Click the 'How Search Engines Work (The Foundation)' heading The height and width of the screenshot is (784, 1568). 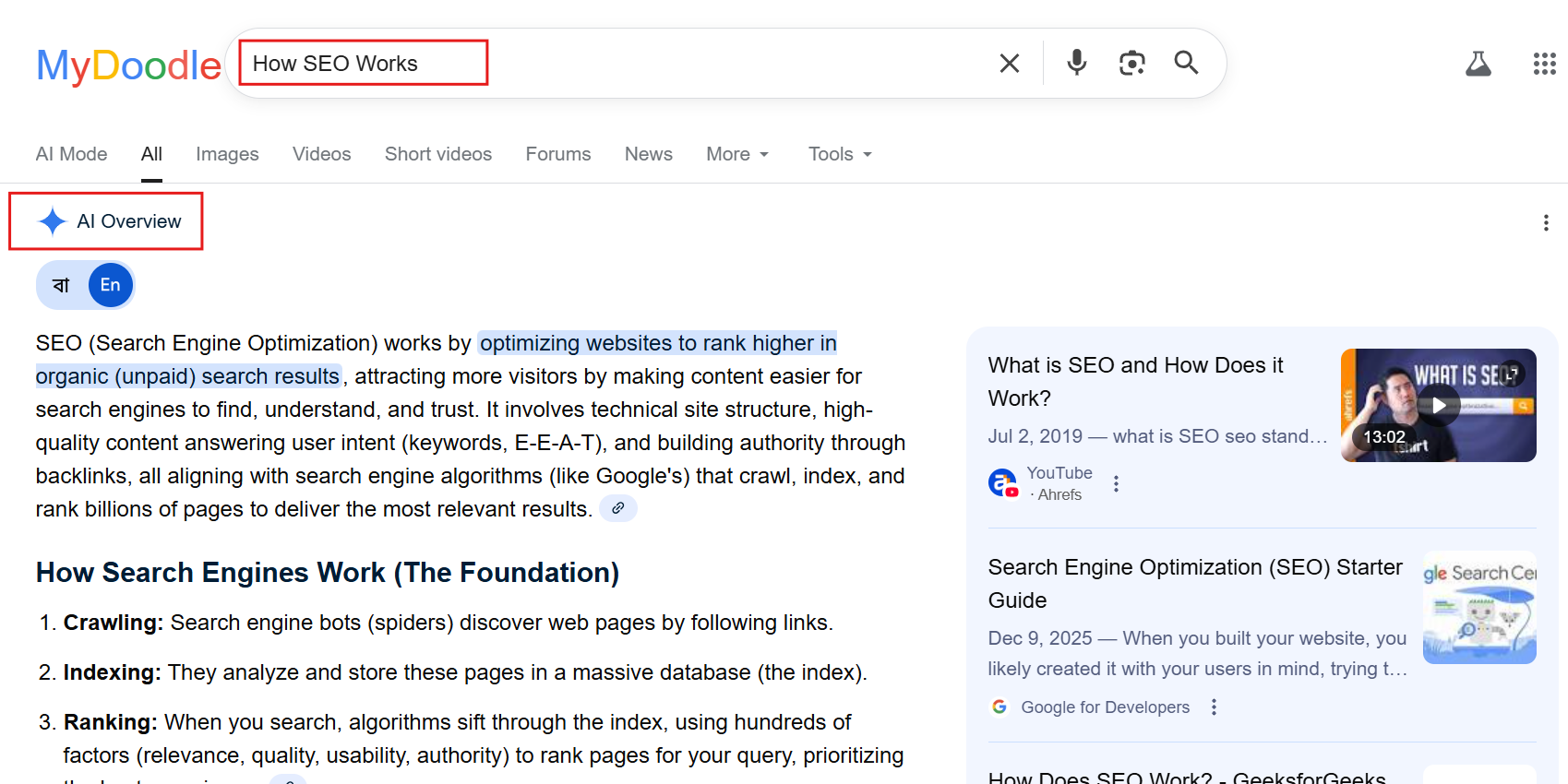coord(328,573)
